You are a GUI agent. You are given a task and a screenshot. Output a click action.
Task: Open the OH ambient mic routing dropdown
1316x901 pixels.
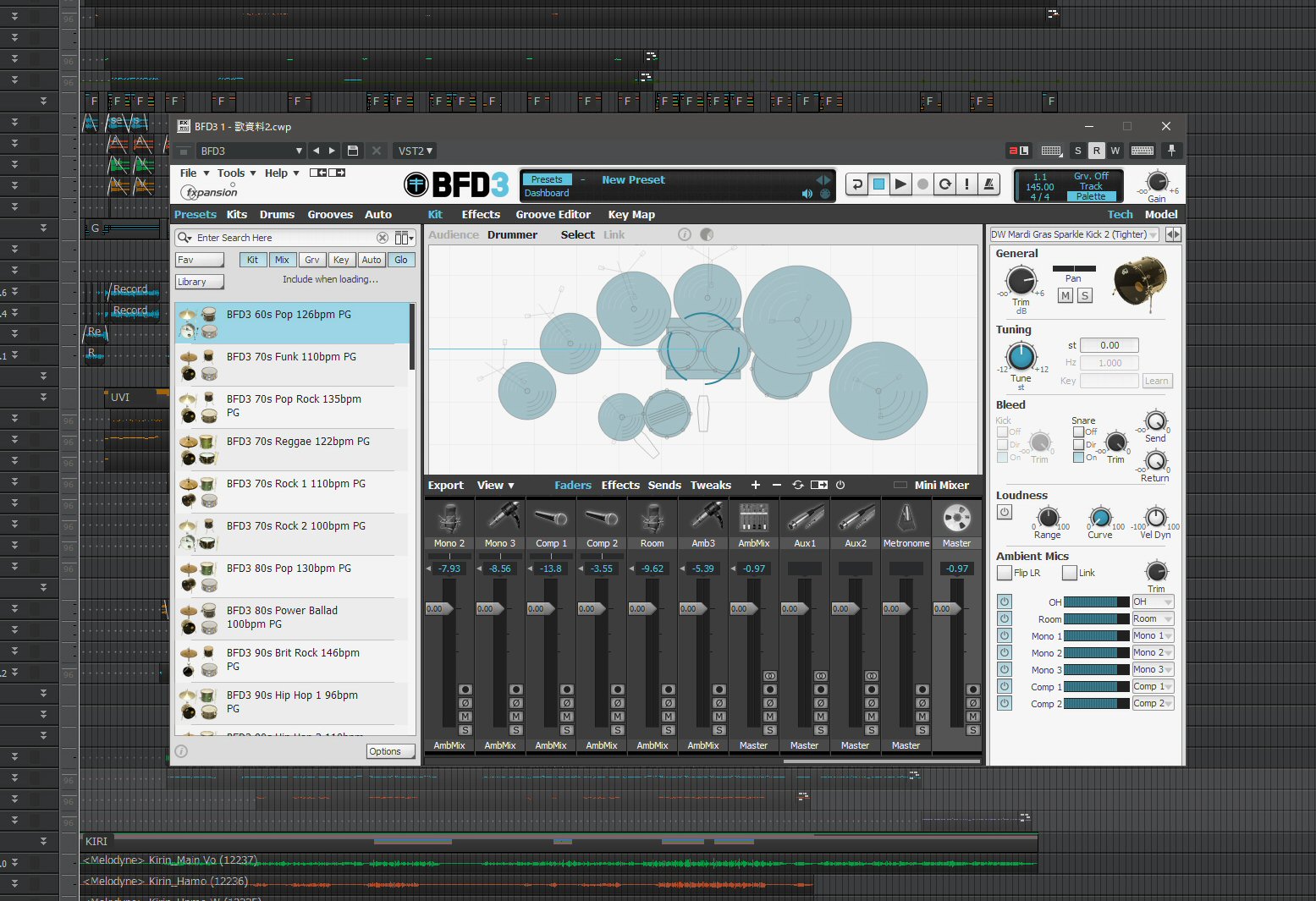[x=1154, y=602]
